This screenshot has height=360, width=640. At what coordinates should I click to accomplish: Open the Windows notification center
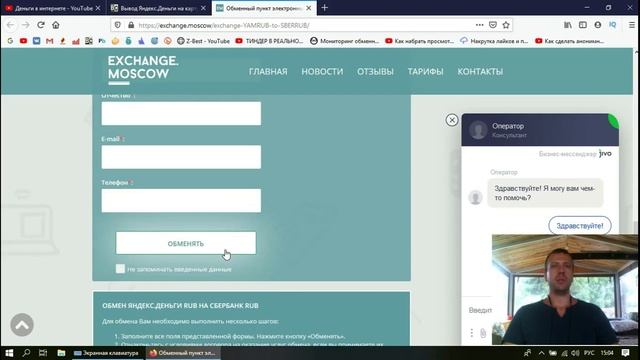[626, 353]
